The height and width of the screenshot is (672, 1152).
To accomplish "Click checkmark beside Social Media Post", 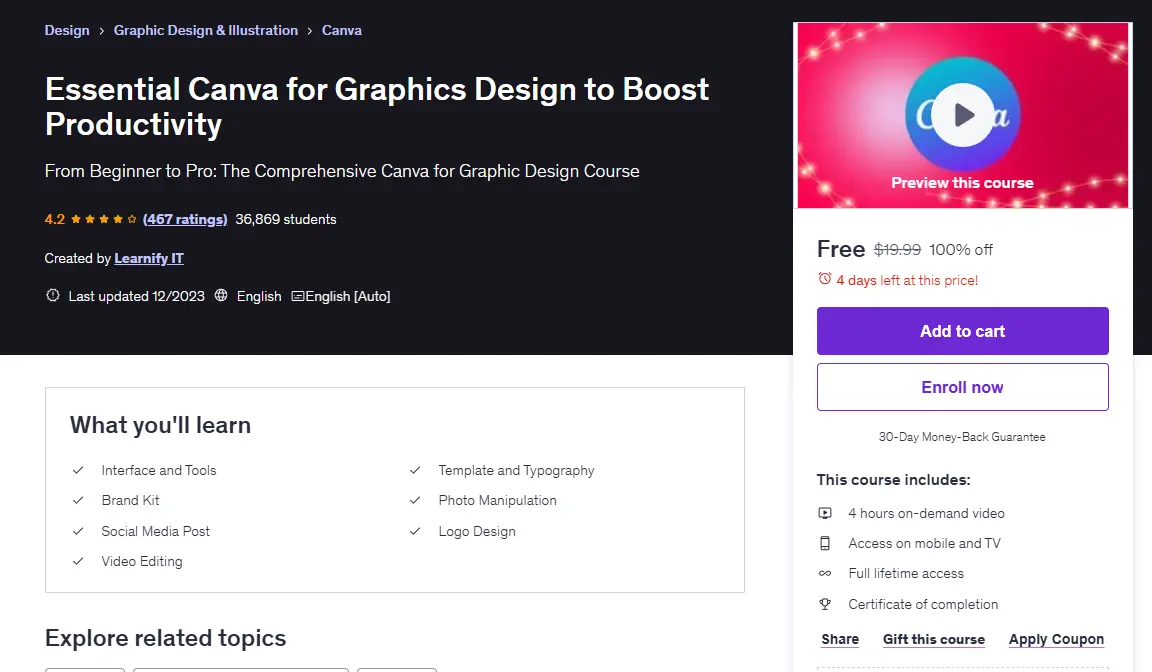I will point(78,531).
